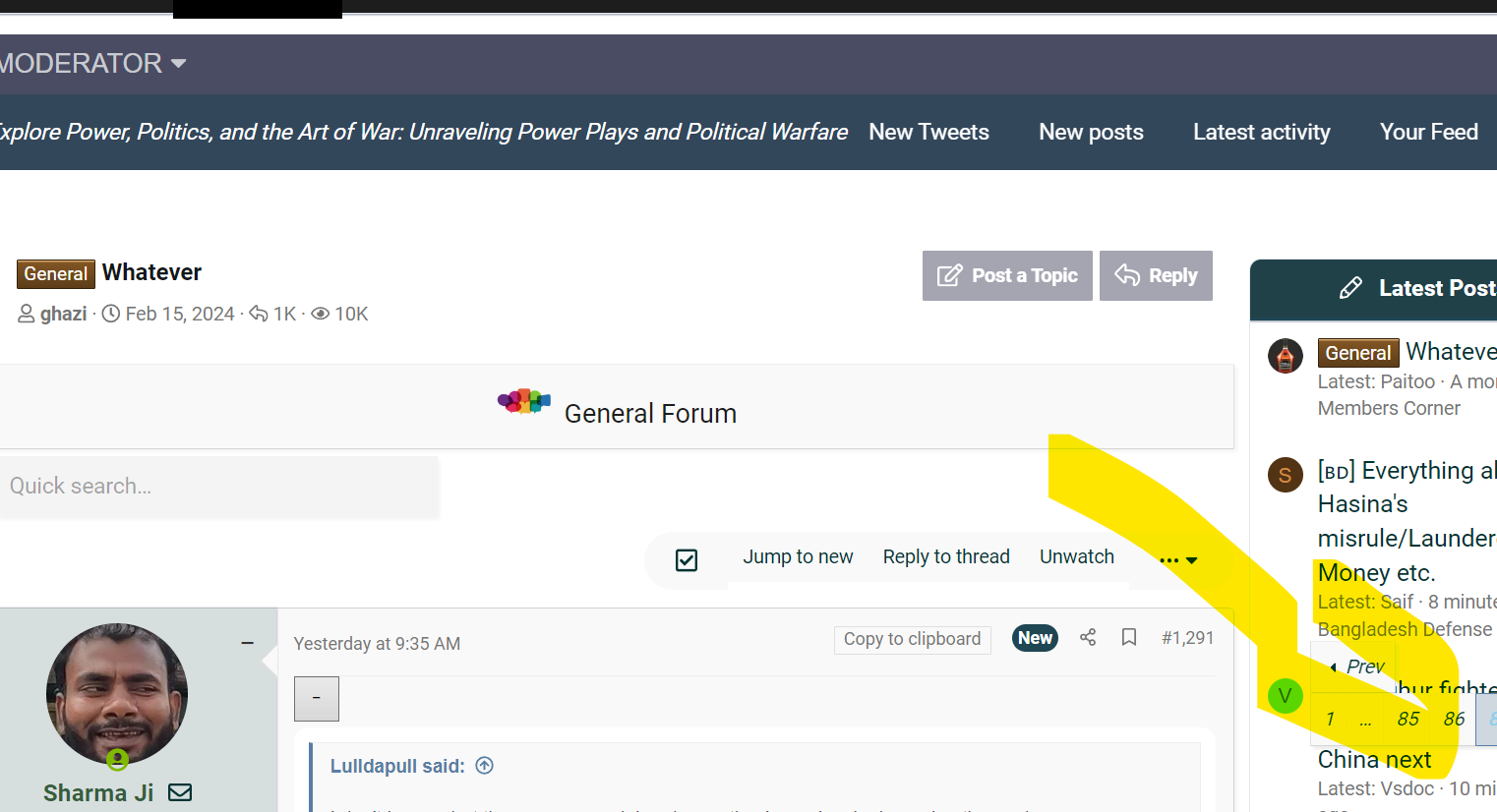Click the Quick search input field

click(218, 487)
